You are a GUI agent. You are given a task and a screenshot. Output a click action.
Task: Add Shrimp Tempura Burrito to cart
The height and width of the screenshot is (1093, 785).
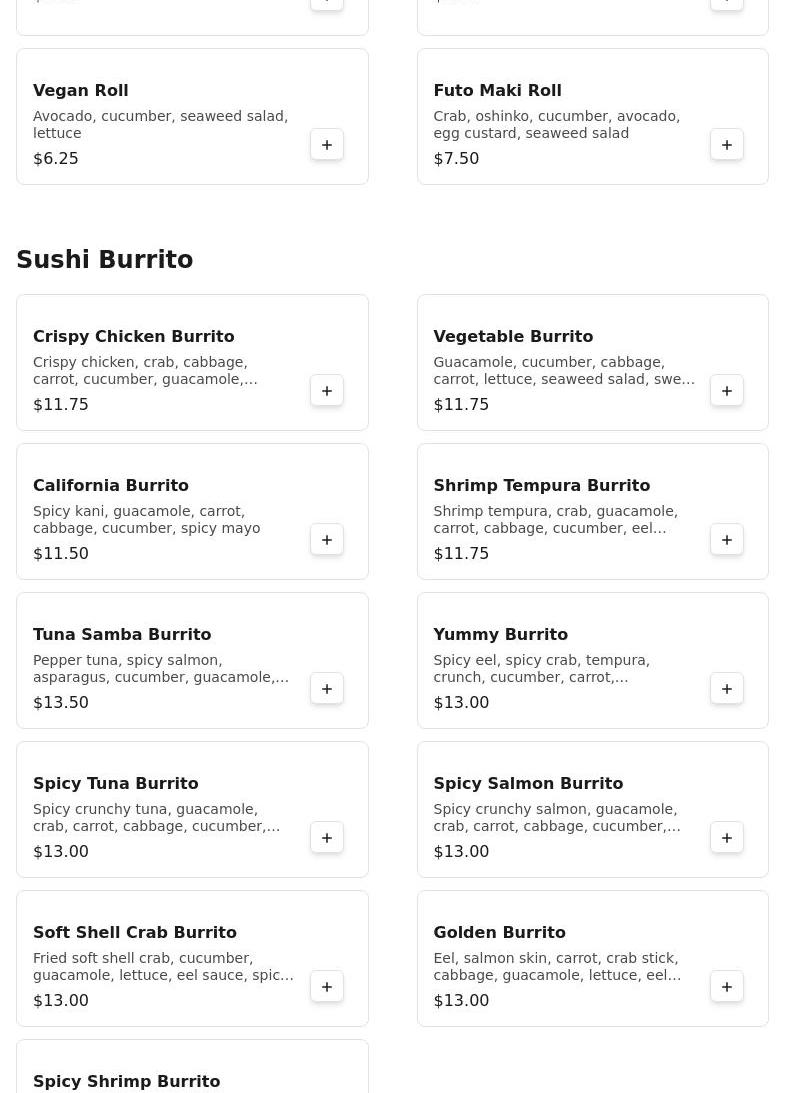[727, 540]
